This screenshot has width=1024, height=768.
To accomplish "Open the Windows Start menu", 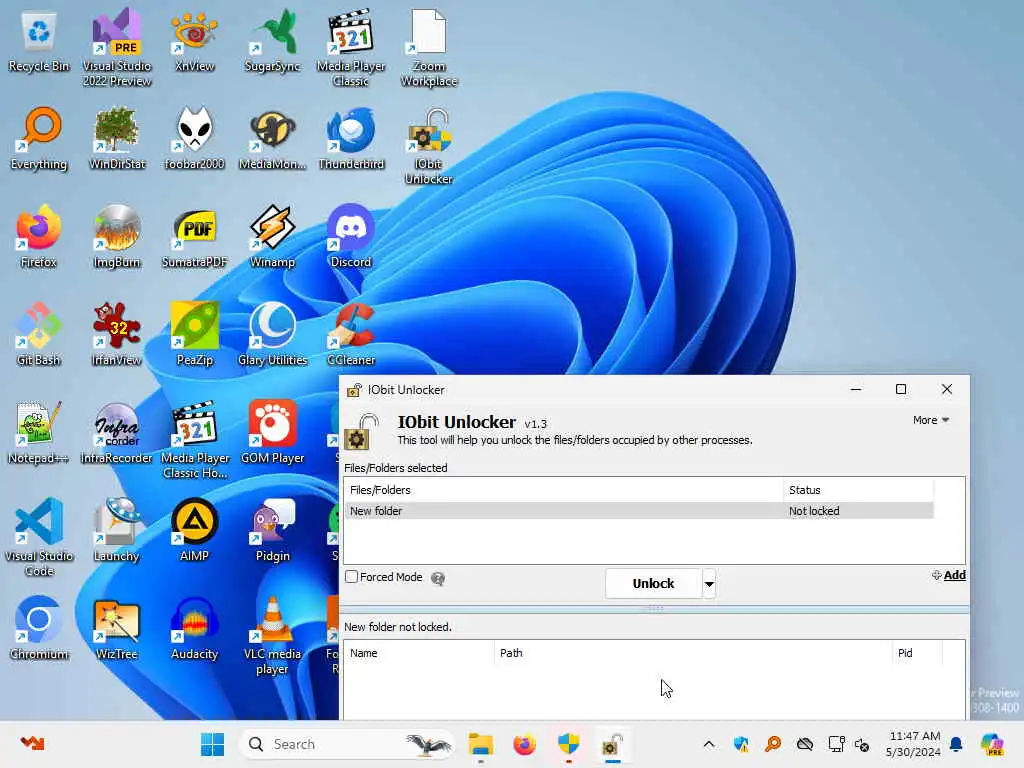I will click(x=212, y=744).
